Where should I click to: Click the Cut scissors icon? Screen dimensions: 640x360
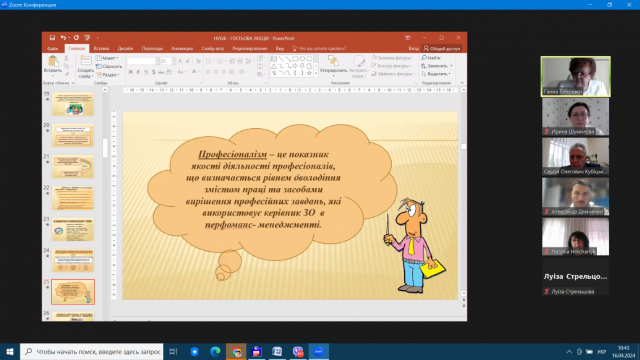(66, 58)
